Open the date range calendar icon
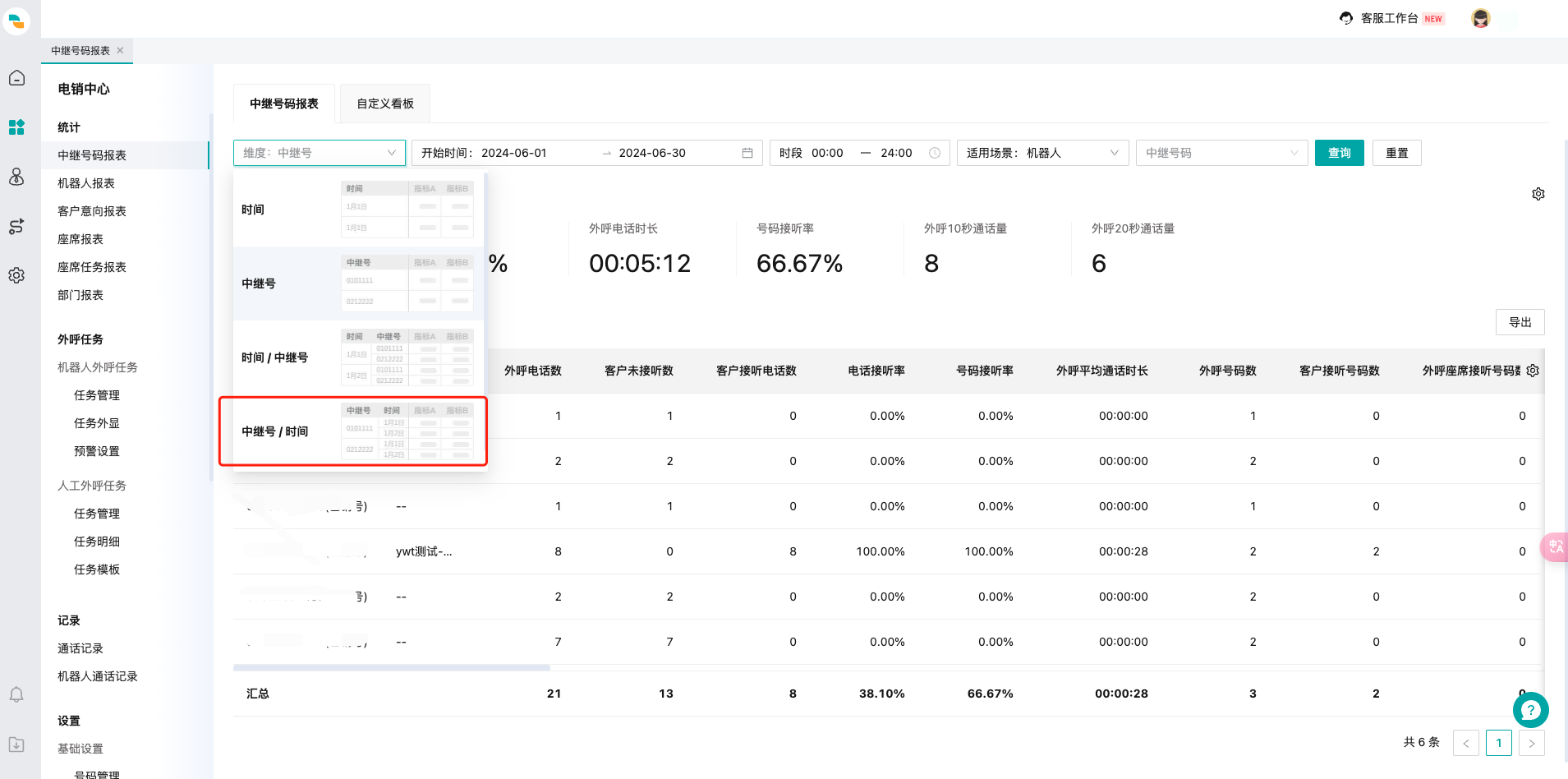This screenshot has height=779, width=1568. click(747, 153)
